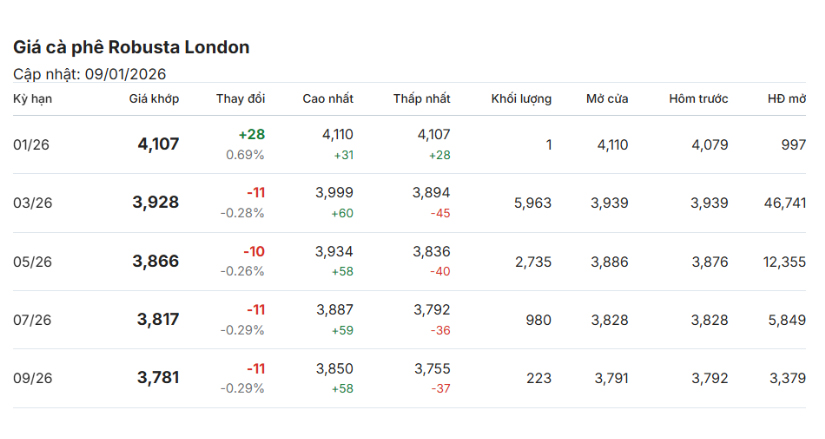Image resolution: width=825 pixels, height=439 pixels.
Task: Select the 03/26 contract row label
Action: coord(31,203)
